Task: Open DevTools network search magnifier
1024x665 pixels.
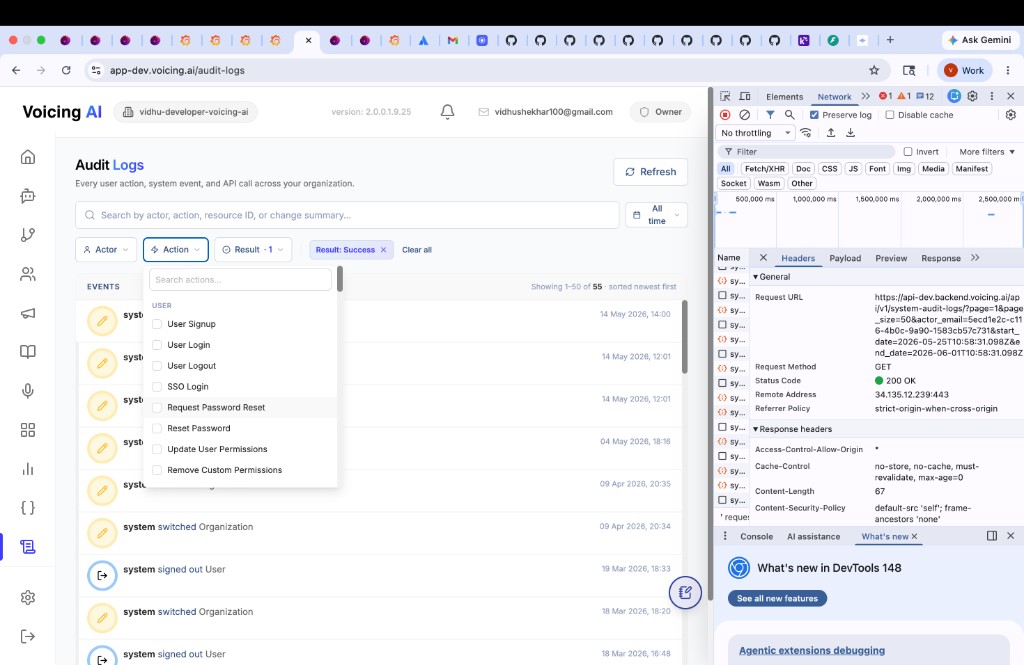Action: pyautogui.click(x=790, y=114)
